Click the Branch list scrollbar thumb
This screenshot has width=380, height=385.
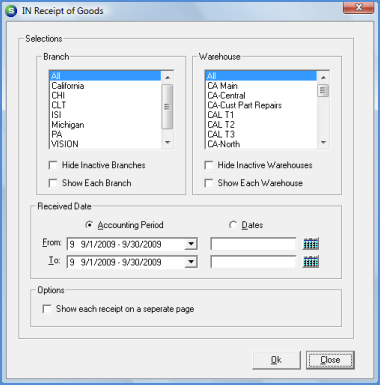167,106
